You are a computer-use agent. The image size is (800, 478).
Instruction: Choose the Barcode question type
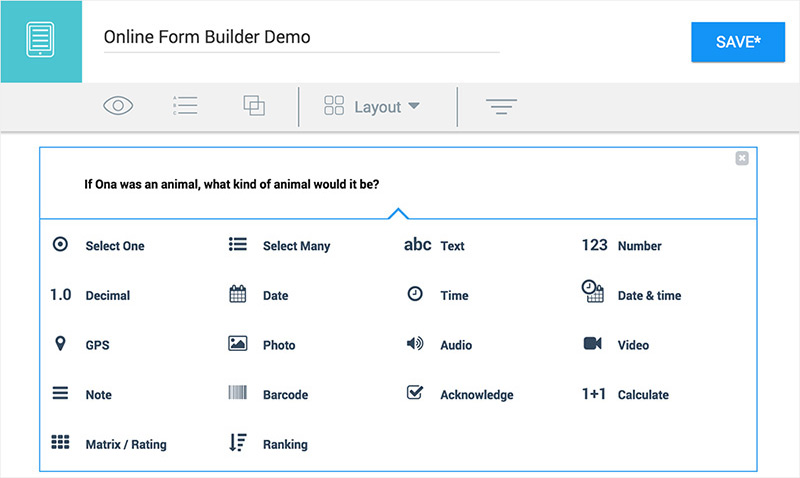(268, 394)
